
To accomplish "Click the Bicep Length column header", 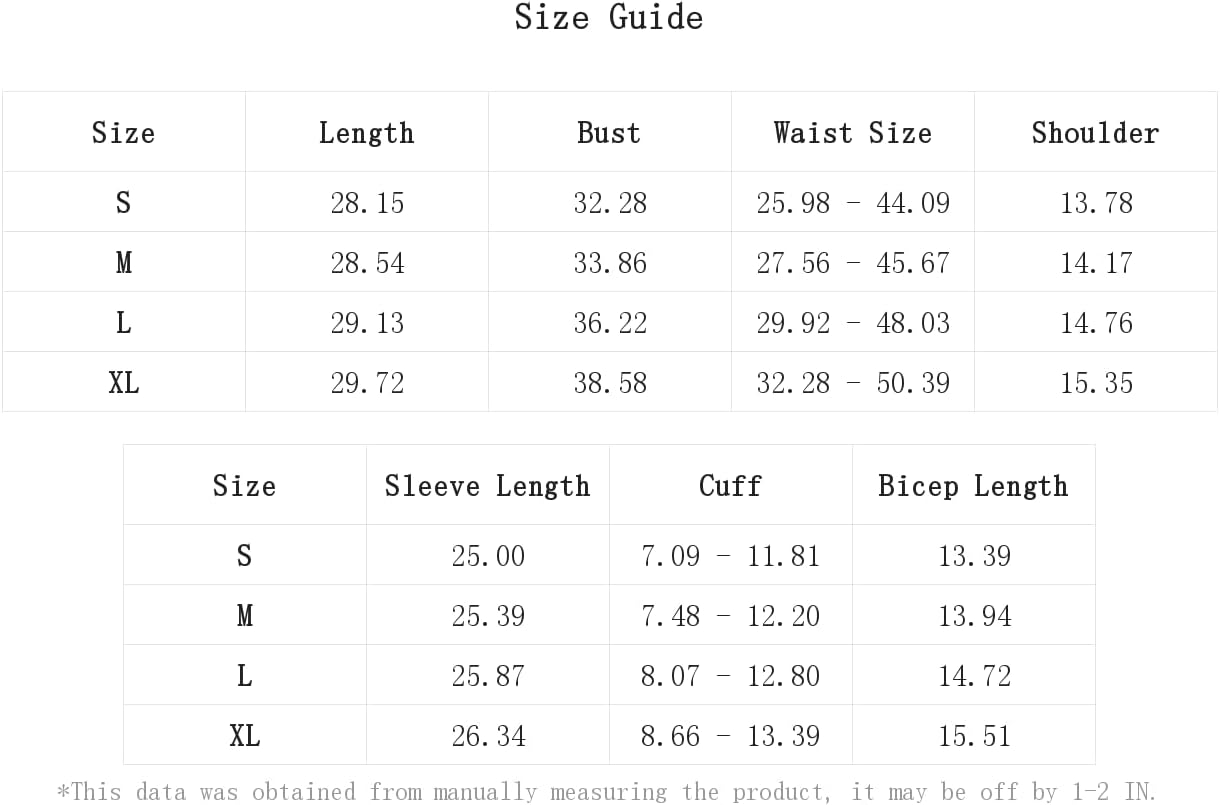I will pos(973,485).
